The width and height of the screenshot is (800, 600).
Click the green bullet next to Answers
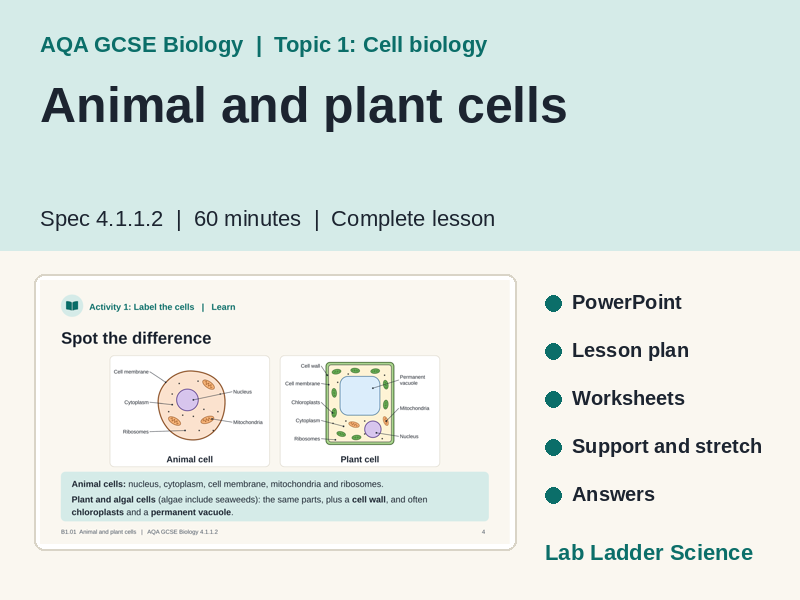553,495
